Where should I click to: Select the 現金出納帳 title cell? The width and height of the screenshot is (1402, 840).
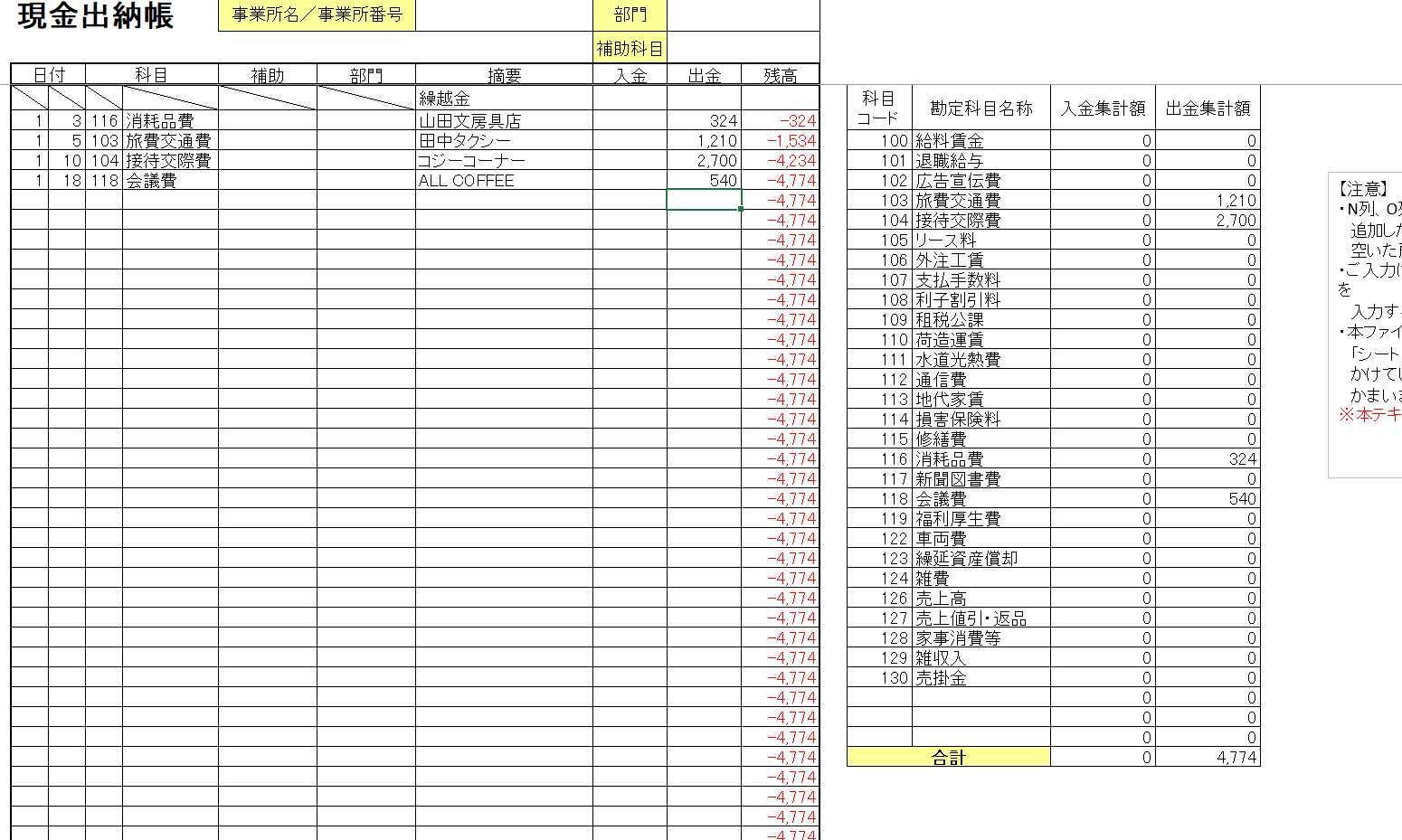pos(96,15)
